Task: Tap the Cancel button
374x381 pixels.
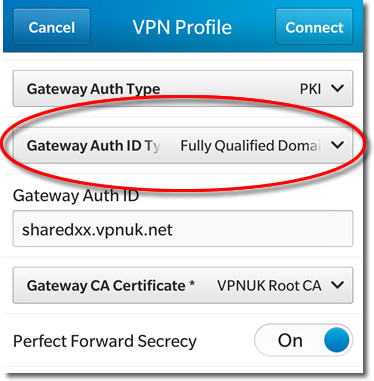Action: point(52,27)
